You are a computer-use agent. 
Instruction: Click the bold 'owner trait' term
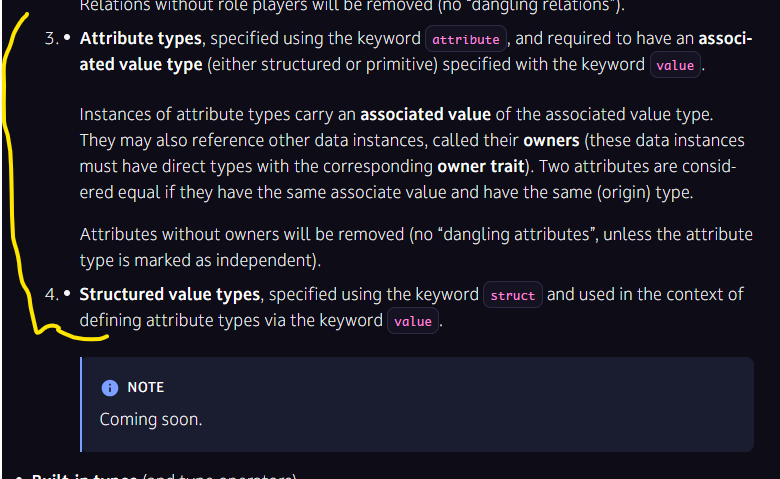click(x=481, y=166)
